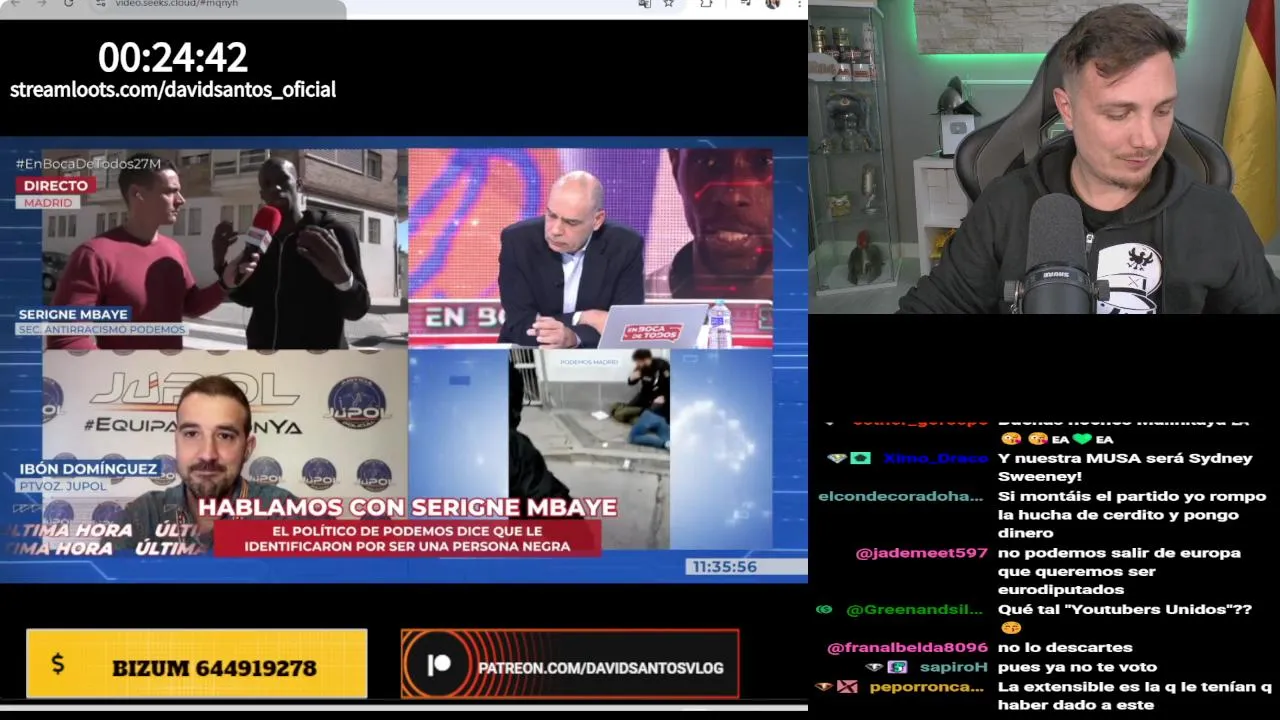
Task: Click the street interview video panel
Action: click(225, 248)
